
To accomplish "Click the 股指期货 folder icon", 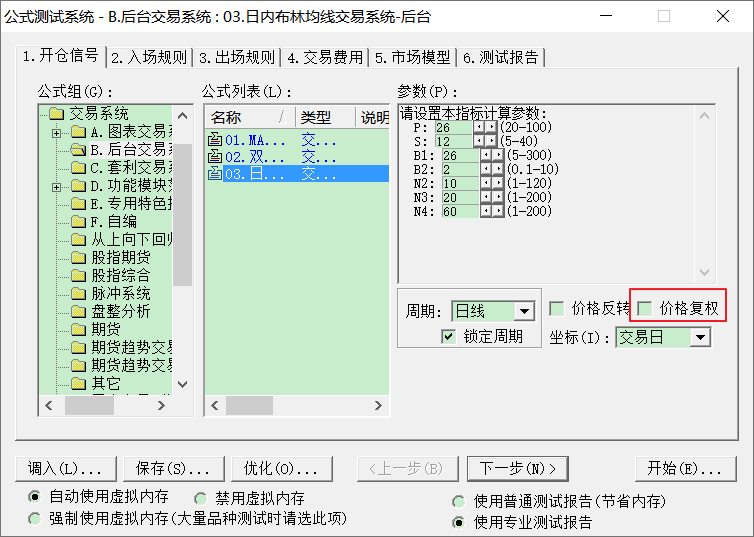I will [x=78, y=258].
